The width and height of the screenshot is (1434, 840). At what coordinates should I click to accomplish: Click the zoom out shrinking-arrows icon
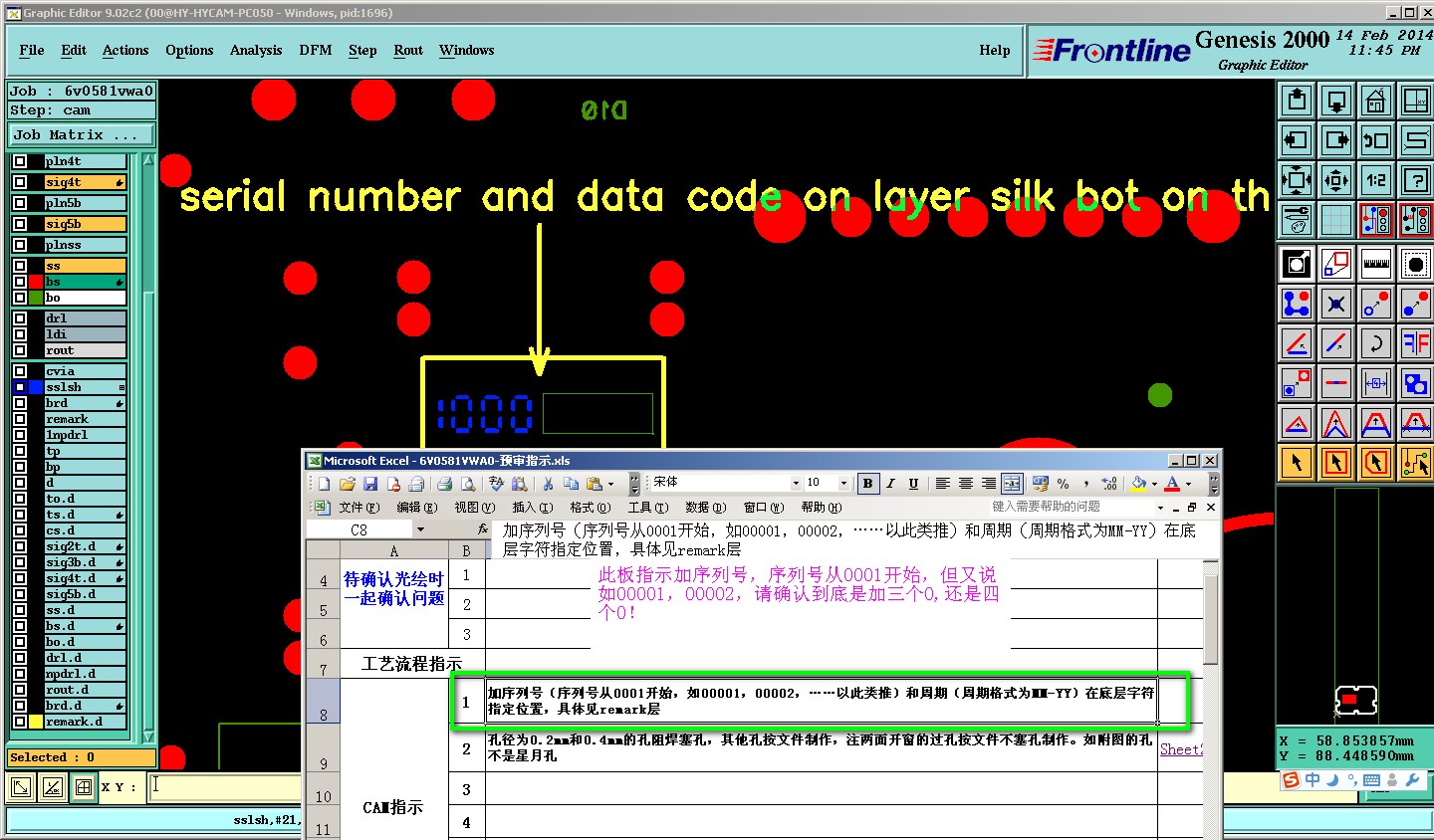(x=1336, y=180)
